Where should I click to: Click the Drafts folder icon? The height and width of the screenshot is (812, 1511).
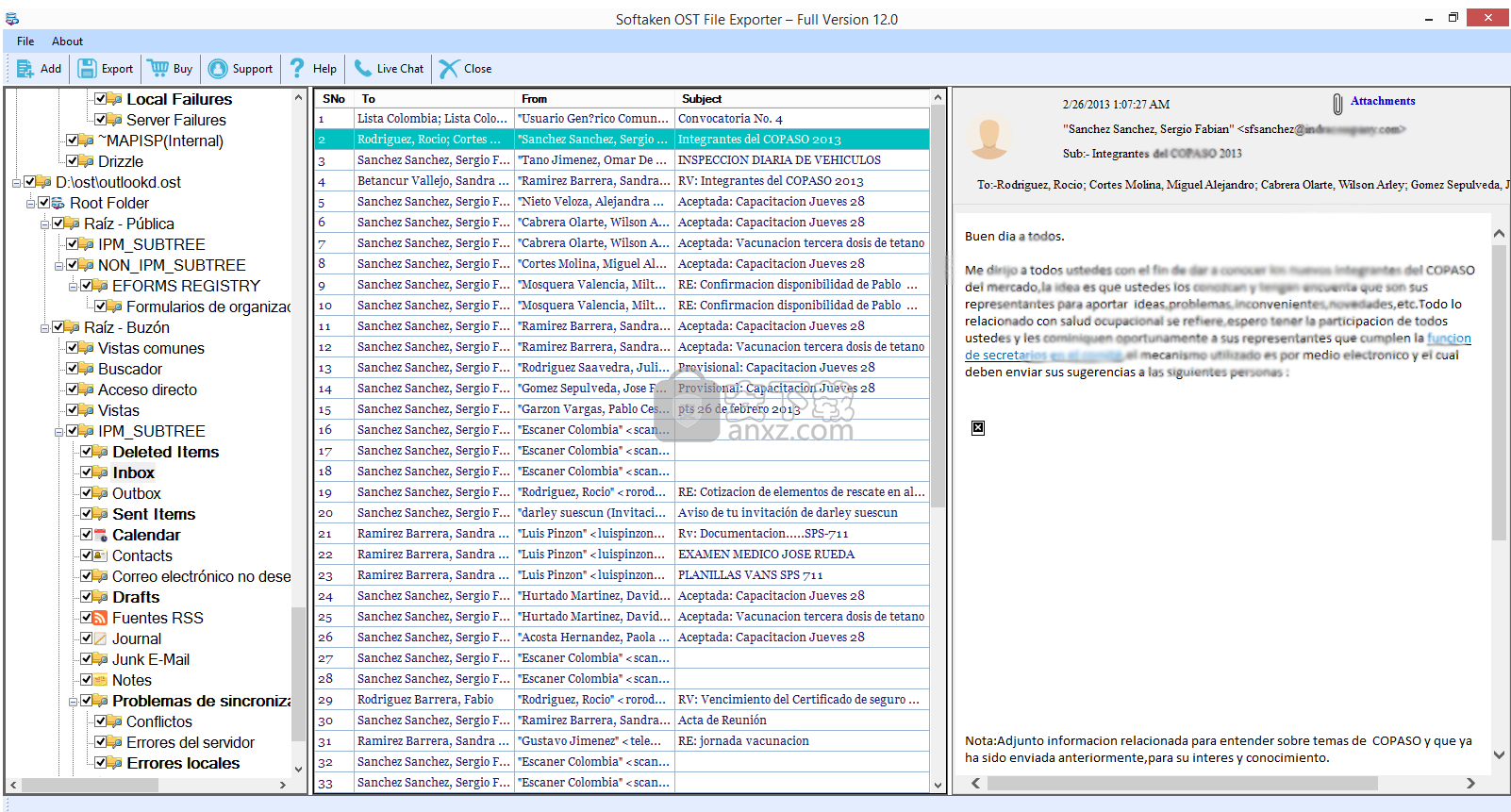click(101, 597)
